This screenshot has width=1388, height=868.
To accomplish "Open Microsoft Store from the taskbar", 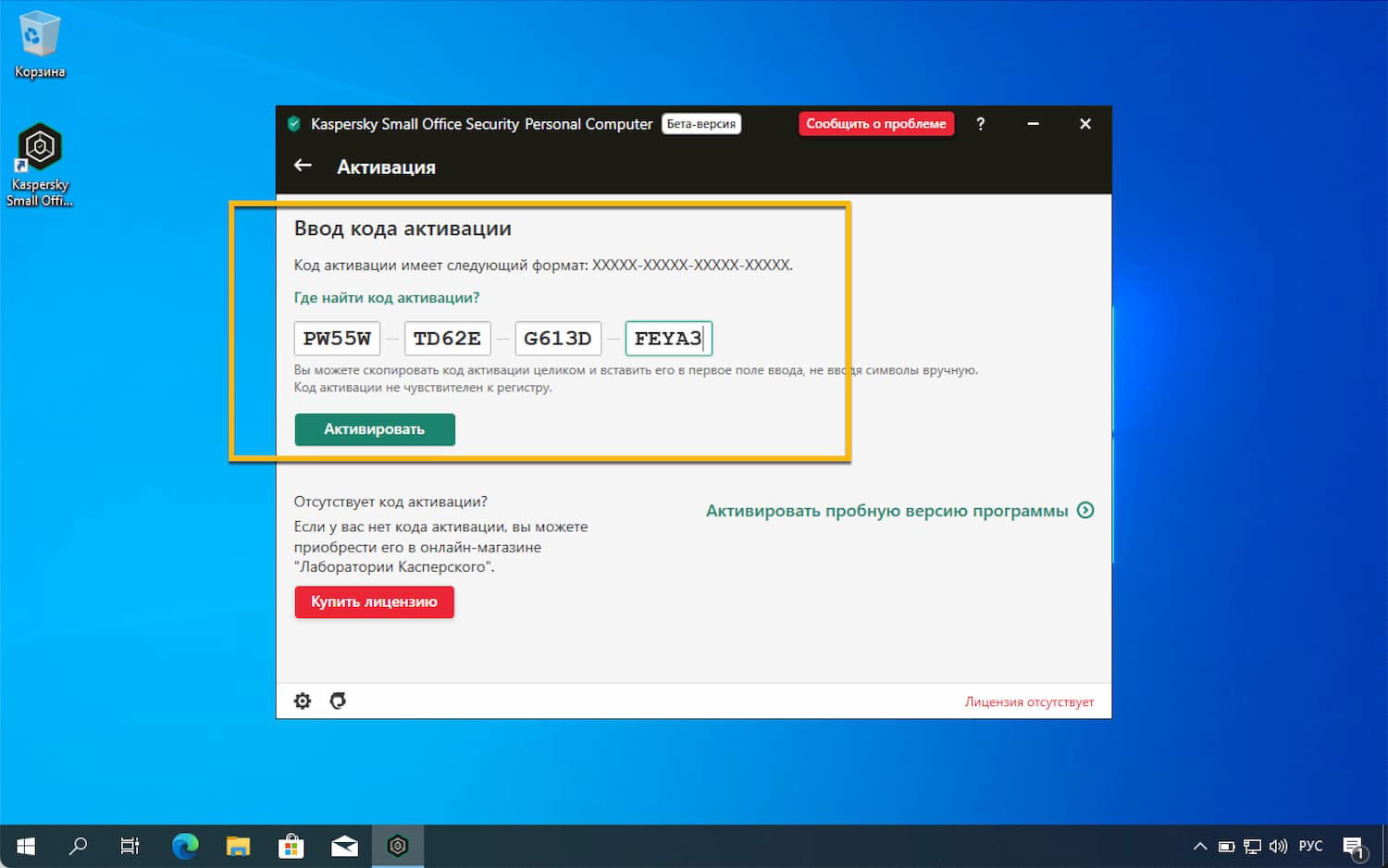I will point(291,846).
